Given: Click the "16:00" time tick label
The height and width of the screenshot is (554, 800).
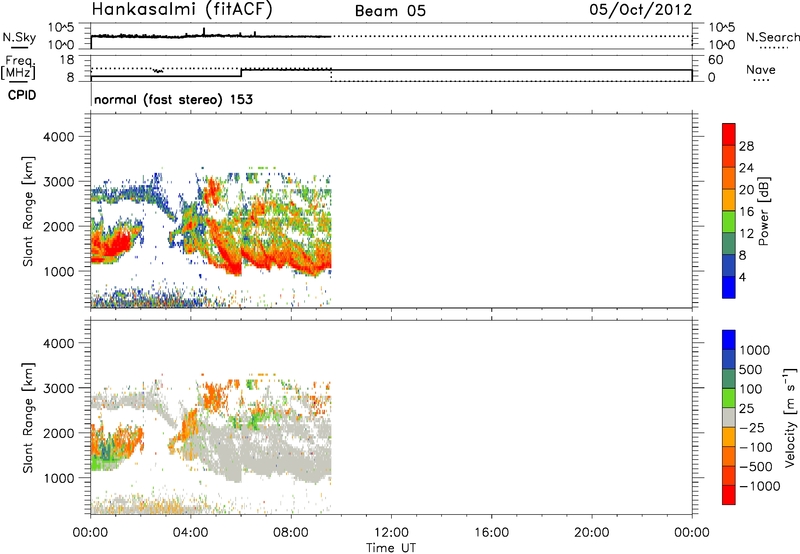Looking at the screenshot, I should (491, 533).
